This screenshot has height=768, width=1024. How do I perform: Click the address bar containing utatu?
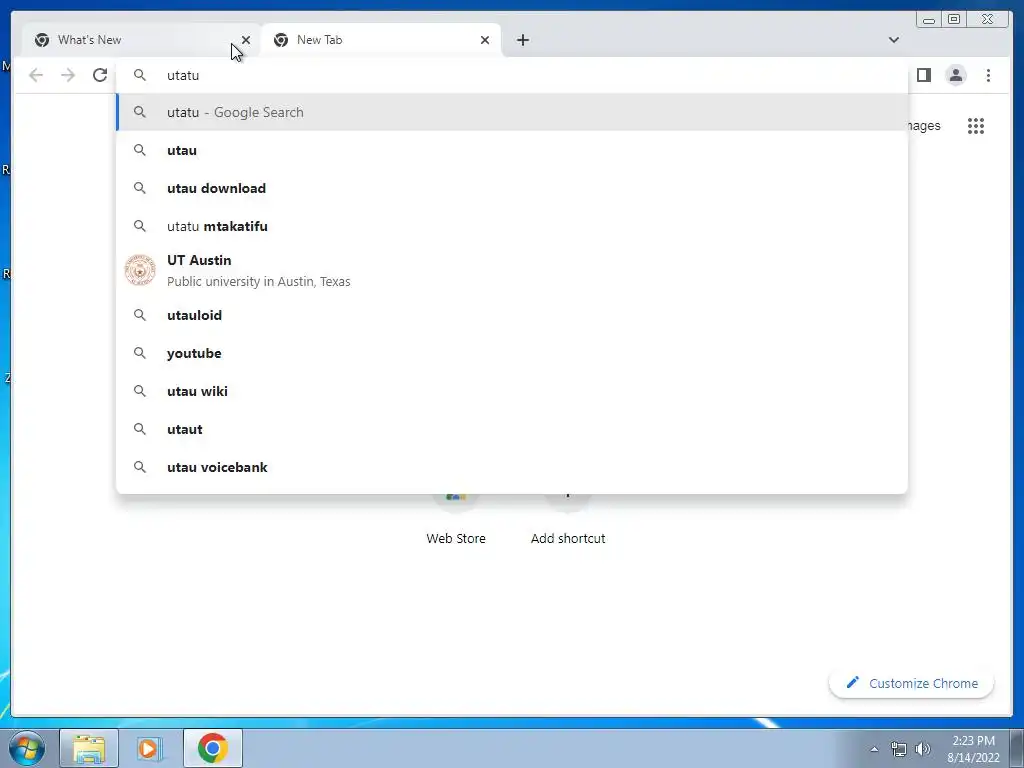pos(511,75)
